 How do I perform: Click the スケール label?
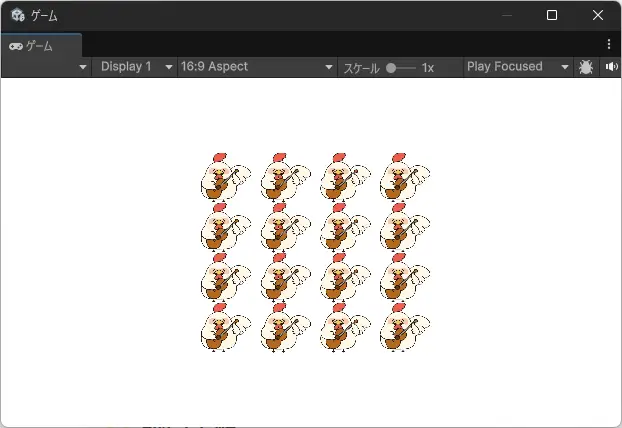[361, 68]
